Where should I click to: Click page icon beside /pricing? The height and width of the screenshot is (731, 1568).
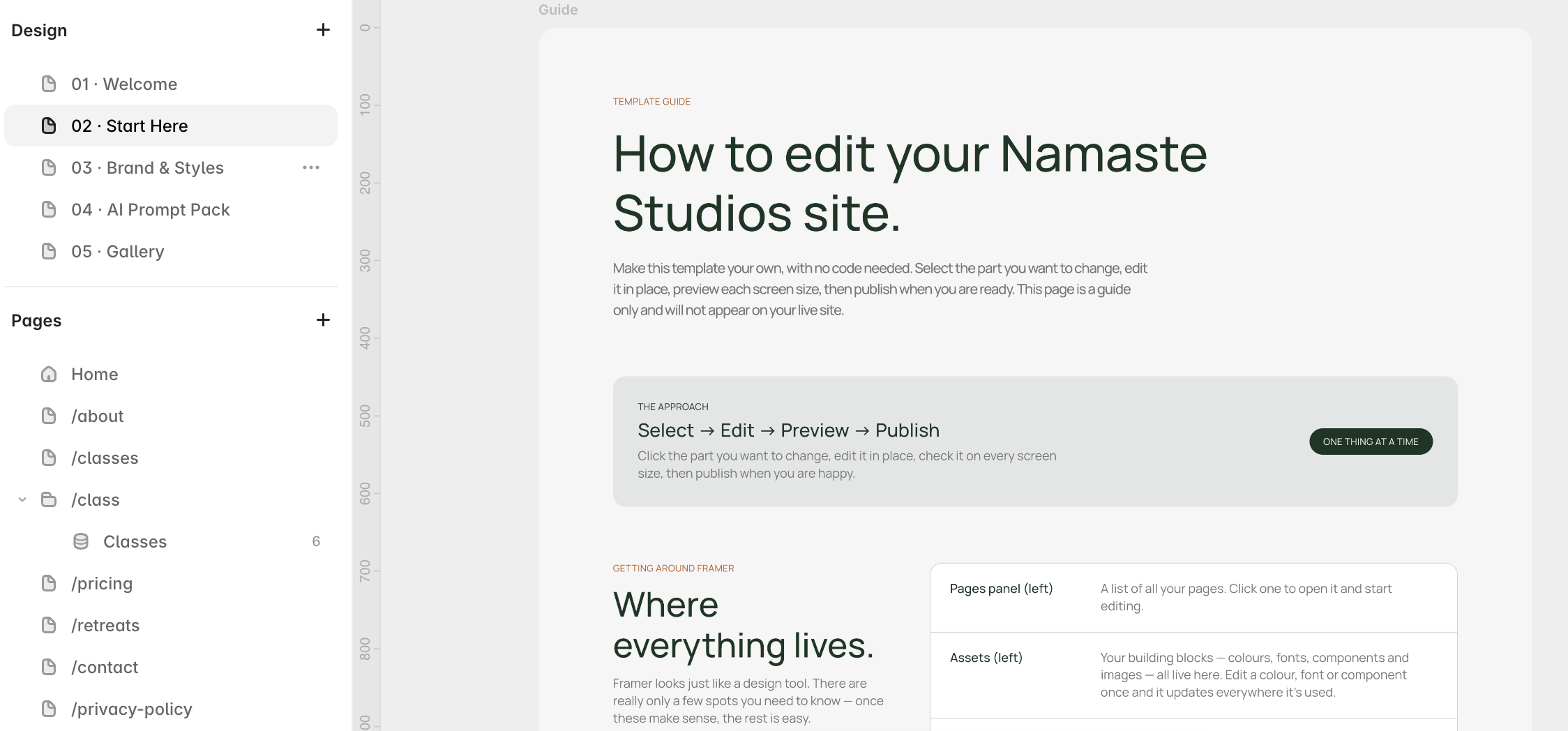coord(49,583)
